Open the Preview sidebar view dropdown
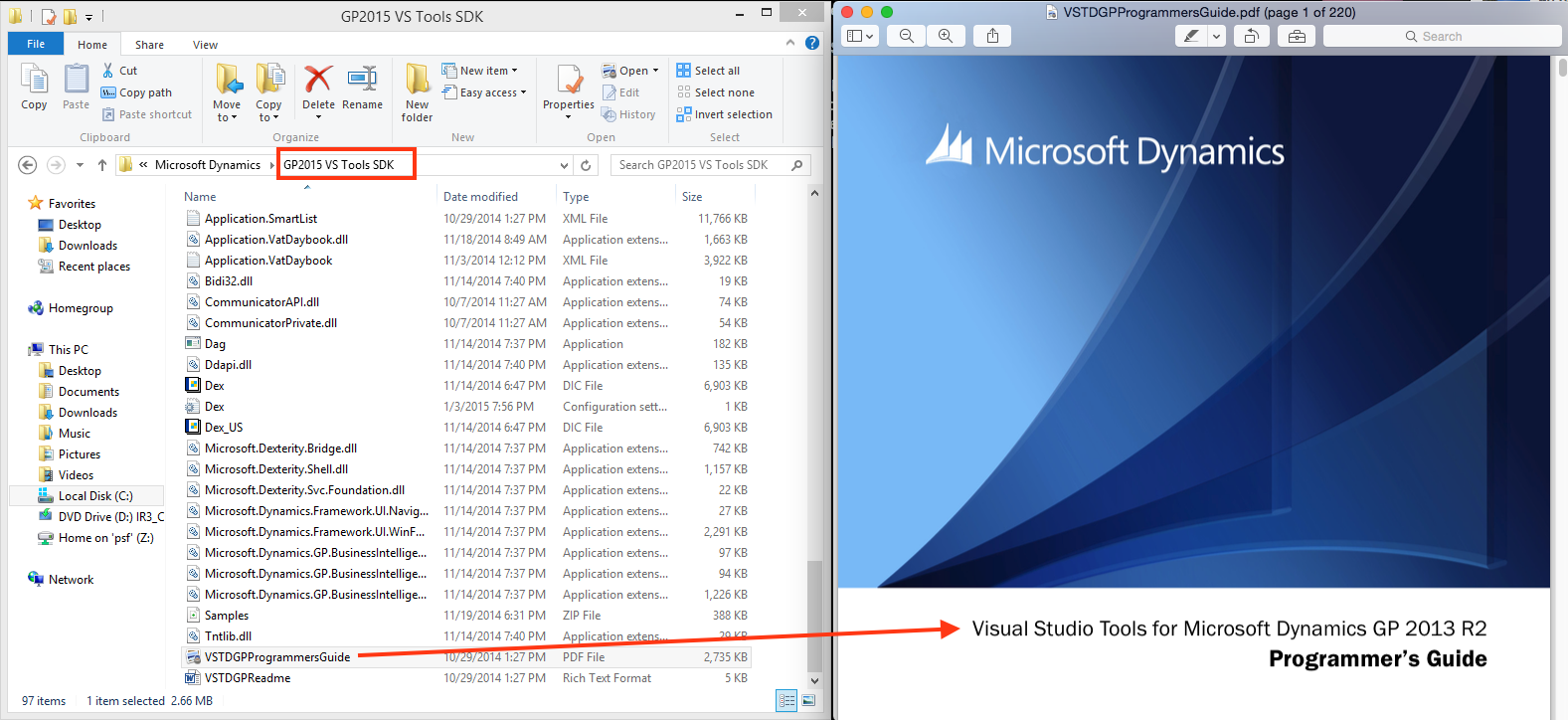Screen dimensions: 1568x720 [x=859, y=36]
